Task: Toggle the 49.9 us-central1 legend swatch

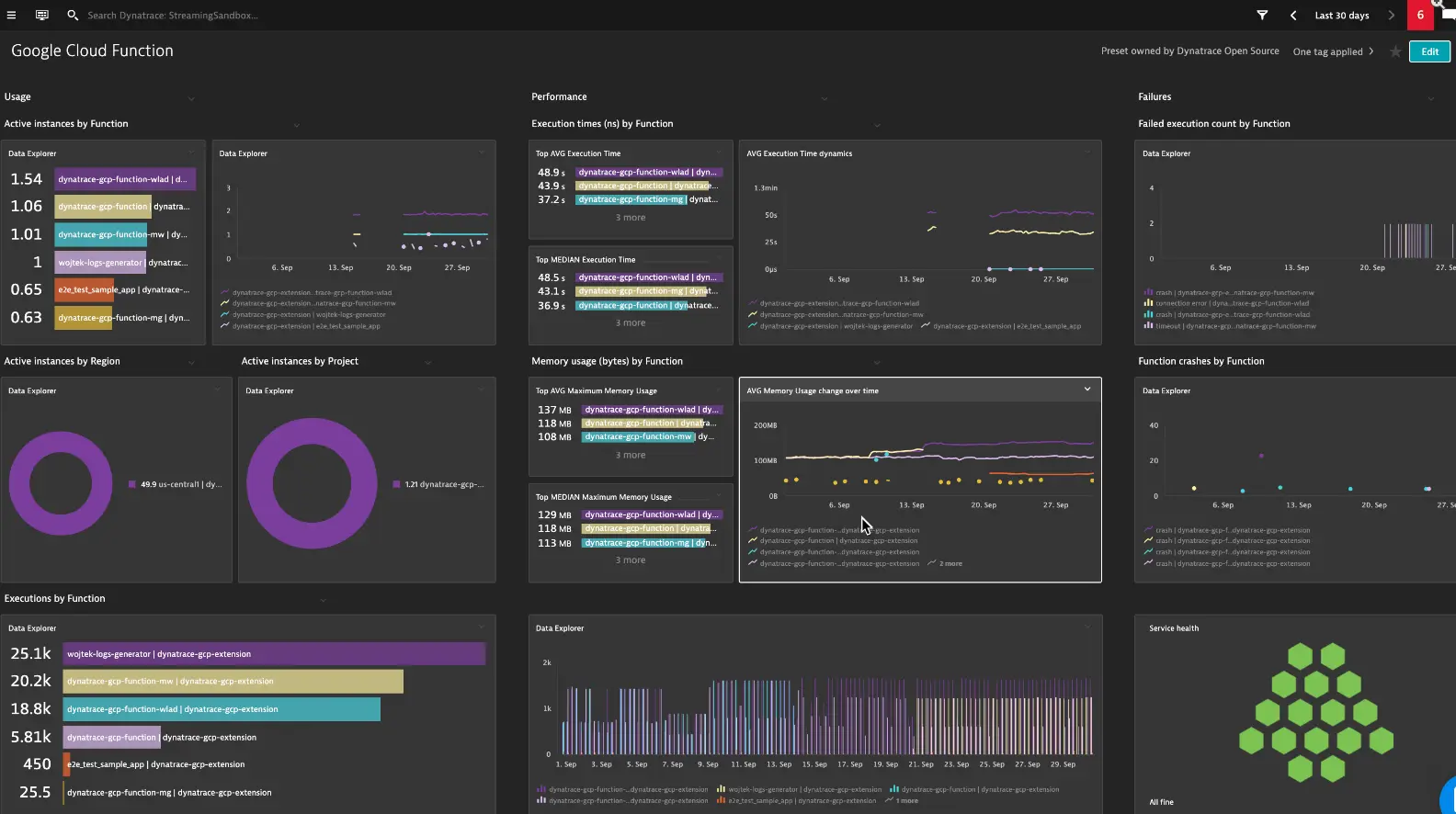Action: point(133,484)
